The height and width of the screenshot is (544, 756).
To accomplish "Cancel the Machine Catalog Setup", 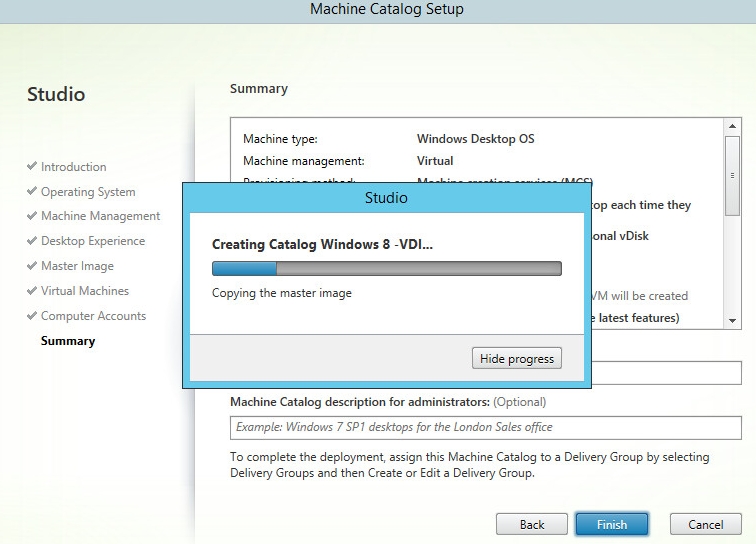I will coord(705,524).
